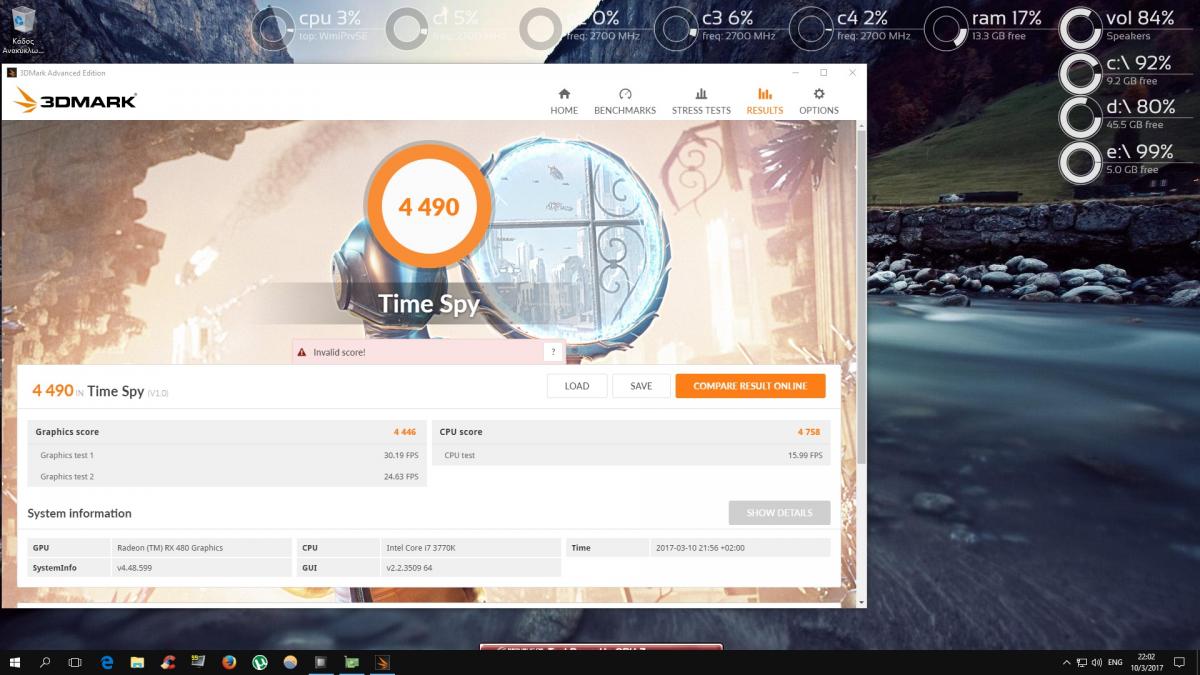Open STRESS TESTS section

701,101
